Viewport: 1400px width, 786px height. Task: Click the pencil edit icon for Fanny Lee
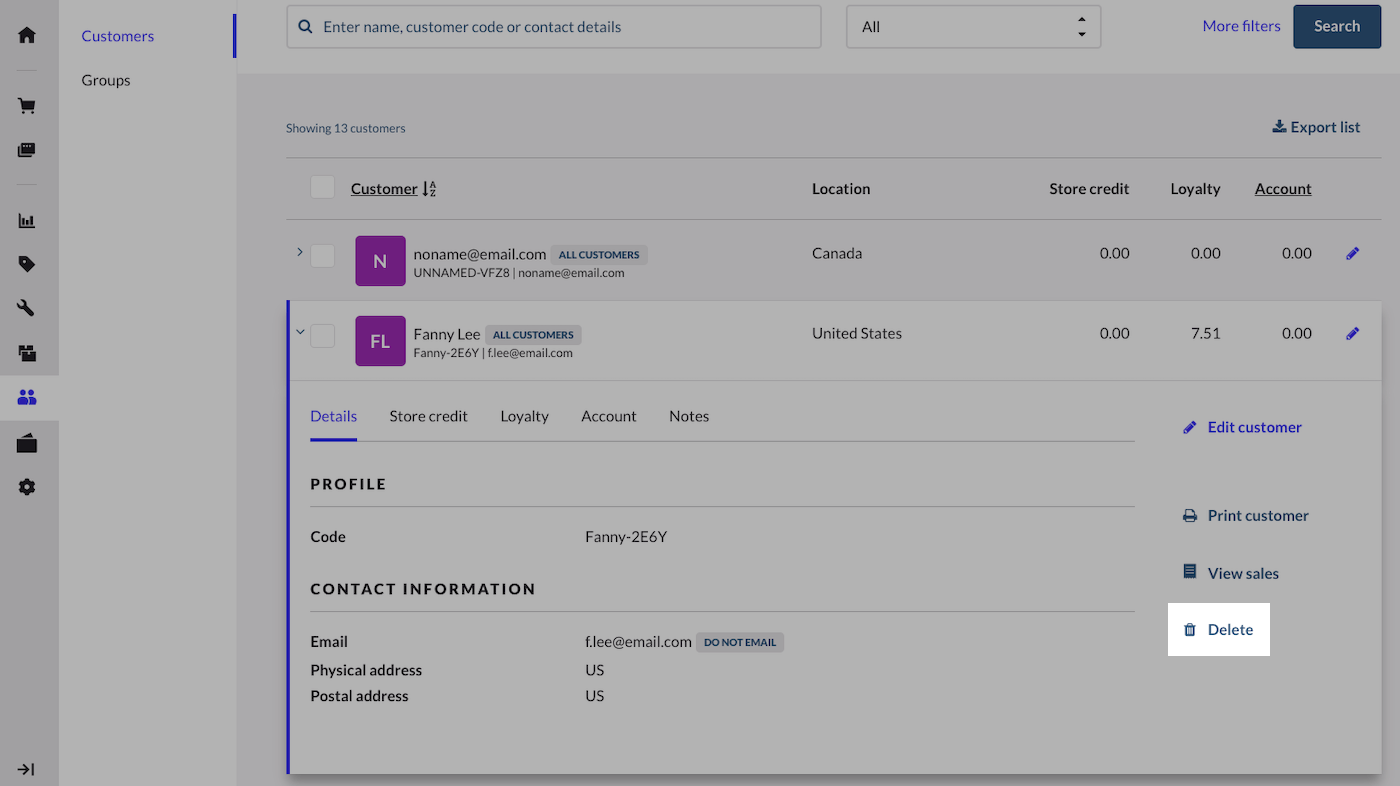click(x=1352, y=334)
